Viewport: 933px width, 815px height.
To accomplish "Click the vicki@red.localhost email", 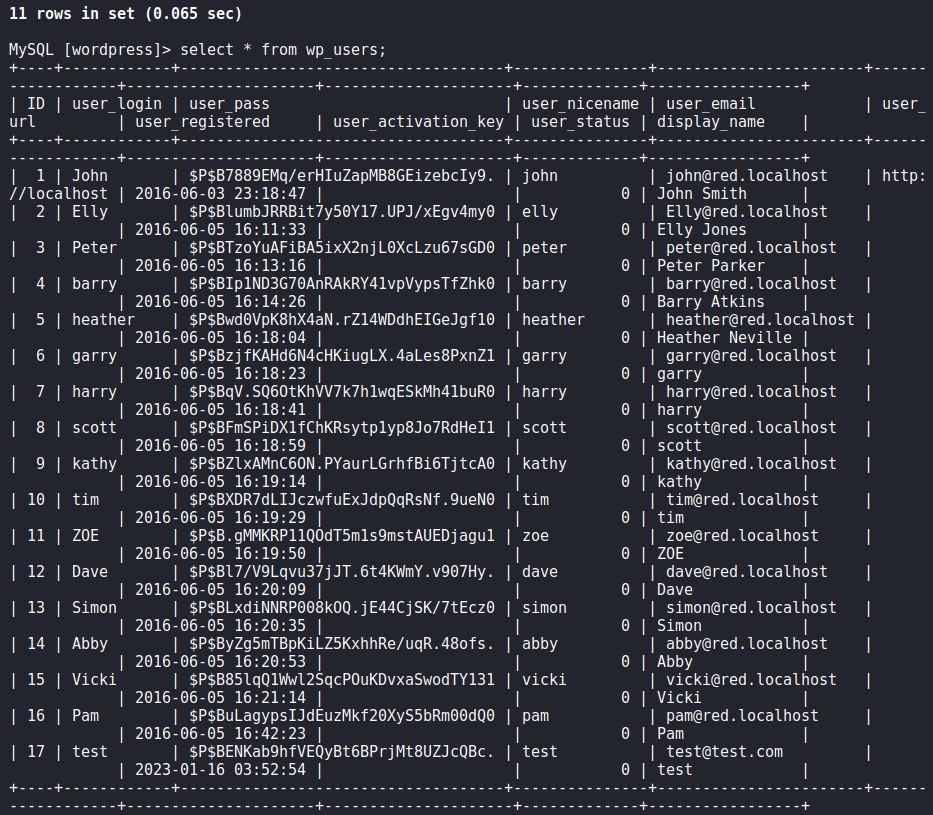I will [751, 680].
